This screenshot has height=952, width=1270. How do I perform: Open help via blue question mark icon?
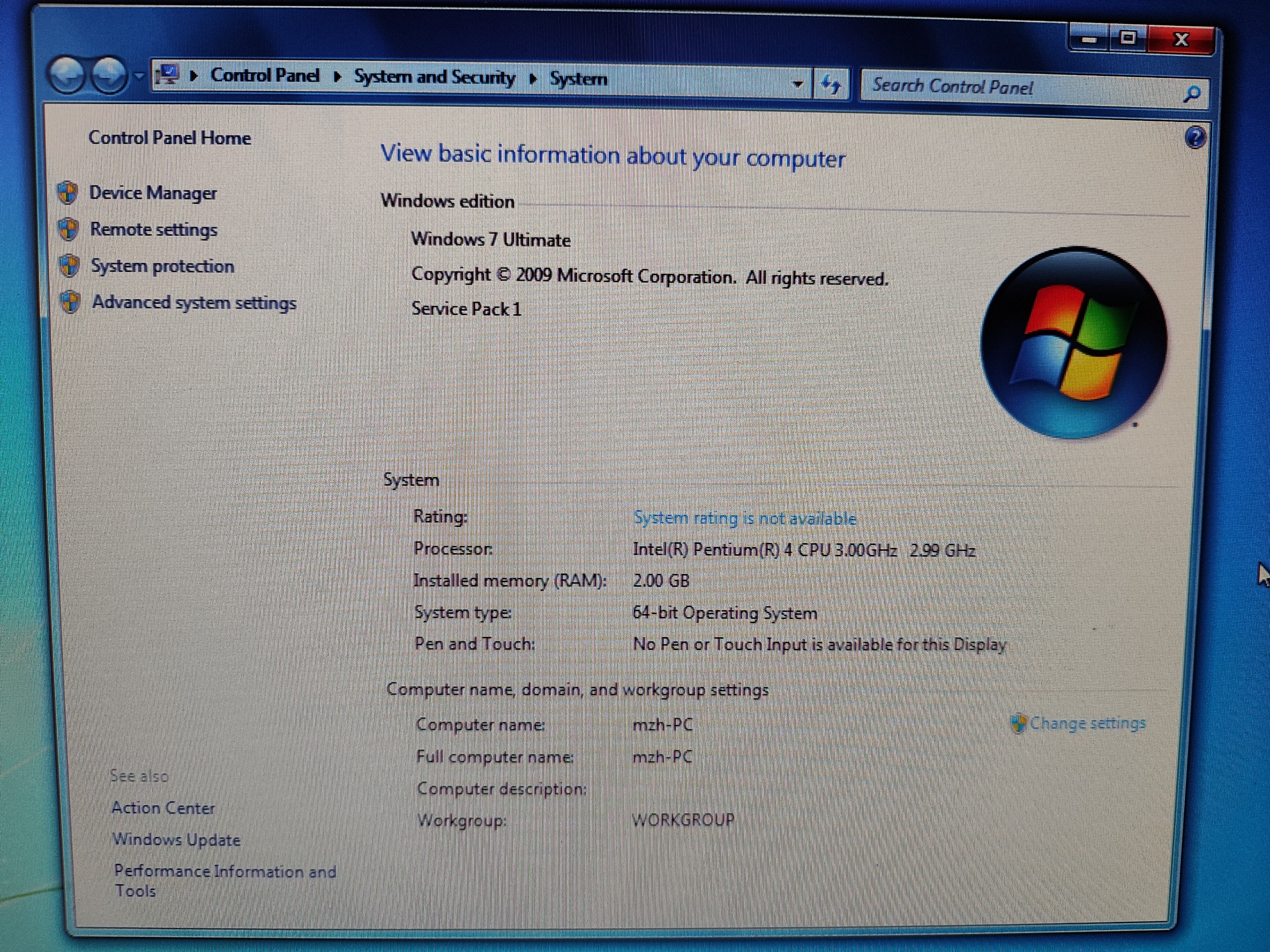click(1196, 138)
